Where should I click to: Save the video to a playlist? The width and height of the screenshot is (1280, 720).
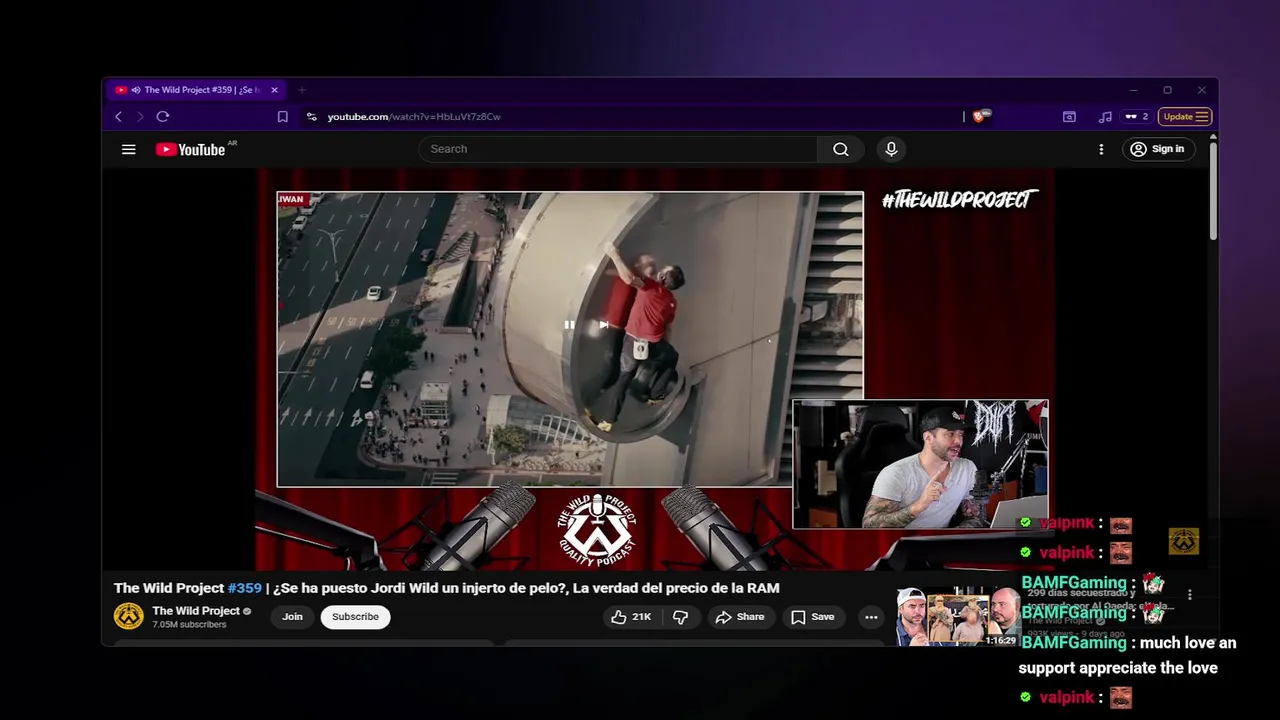(813, 617)
